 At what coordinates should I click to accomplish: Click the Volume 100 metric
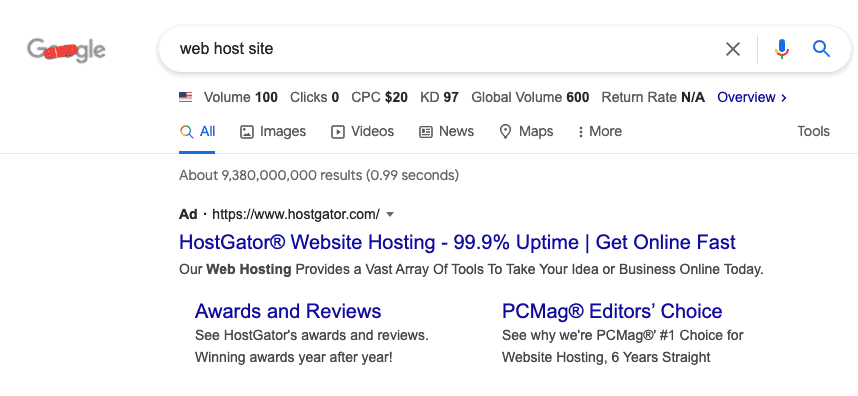[241, 97]
